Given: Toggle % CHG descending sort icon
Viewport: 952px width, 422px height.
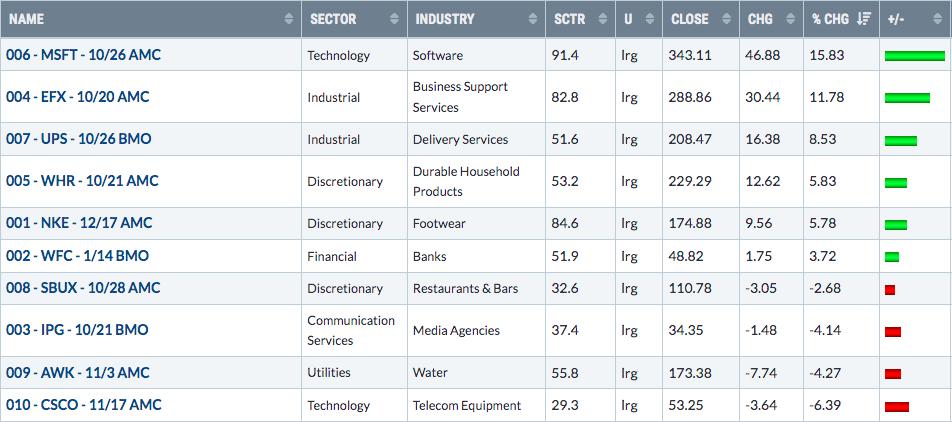Looking at the screenshot, I should click(x=863, y=19).
